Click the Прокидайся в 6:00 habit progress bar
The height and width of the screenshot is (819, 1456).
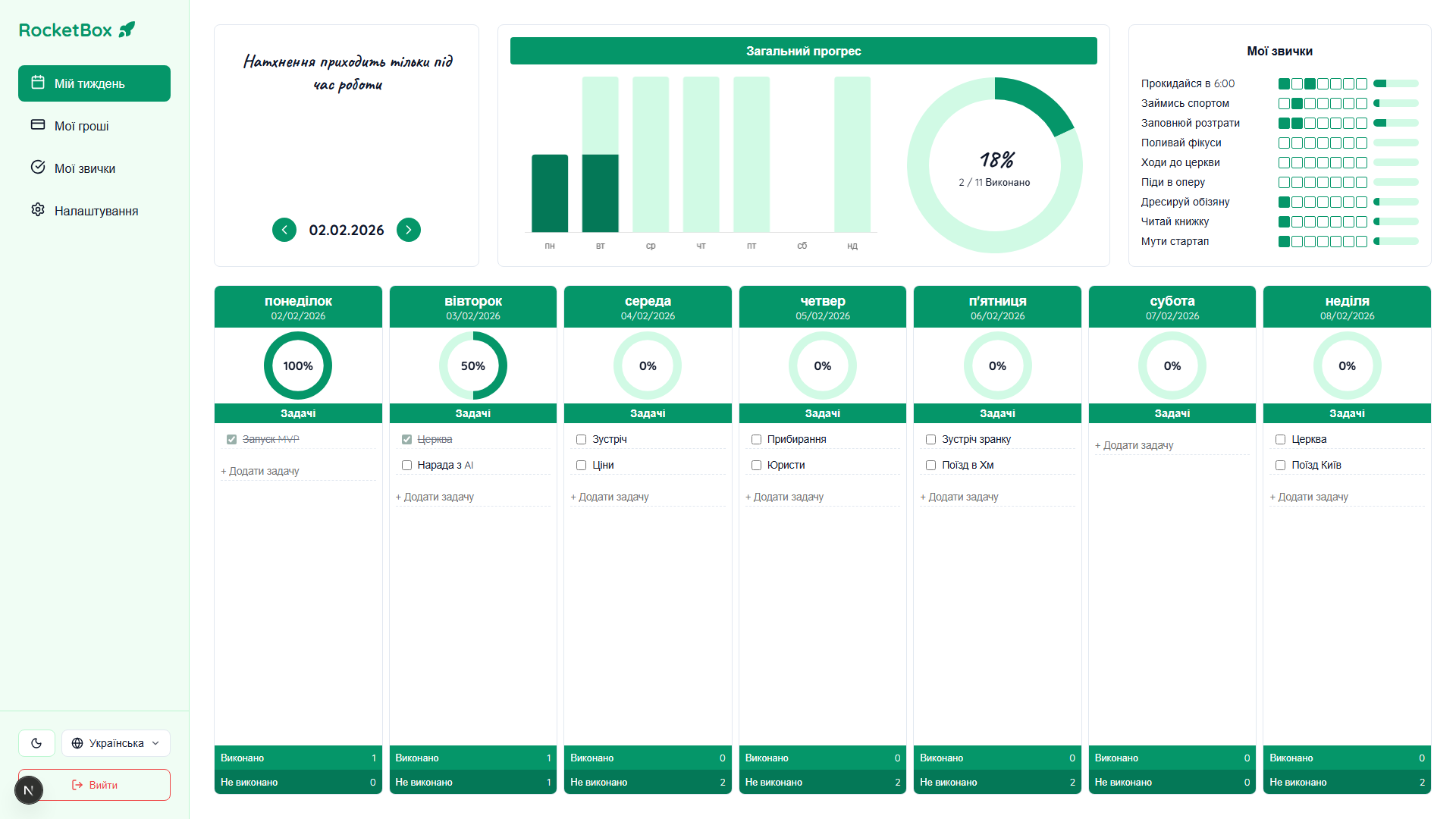point(1395,83)
